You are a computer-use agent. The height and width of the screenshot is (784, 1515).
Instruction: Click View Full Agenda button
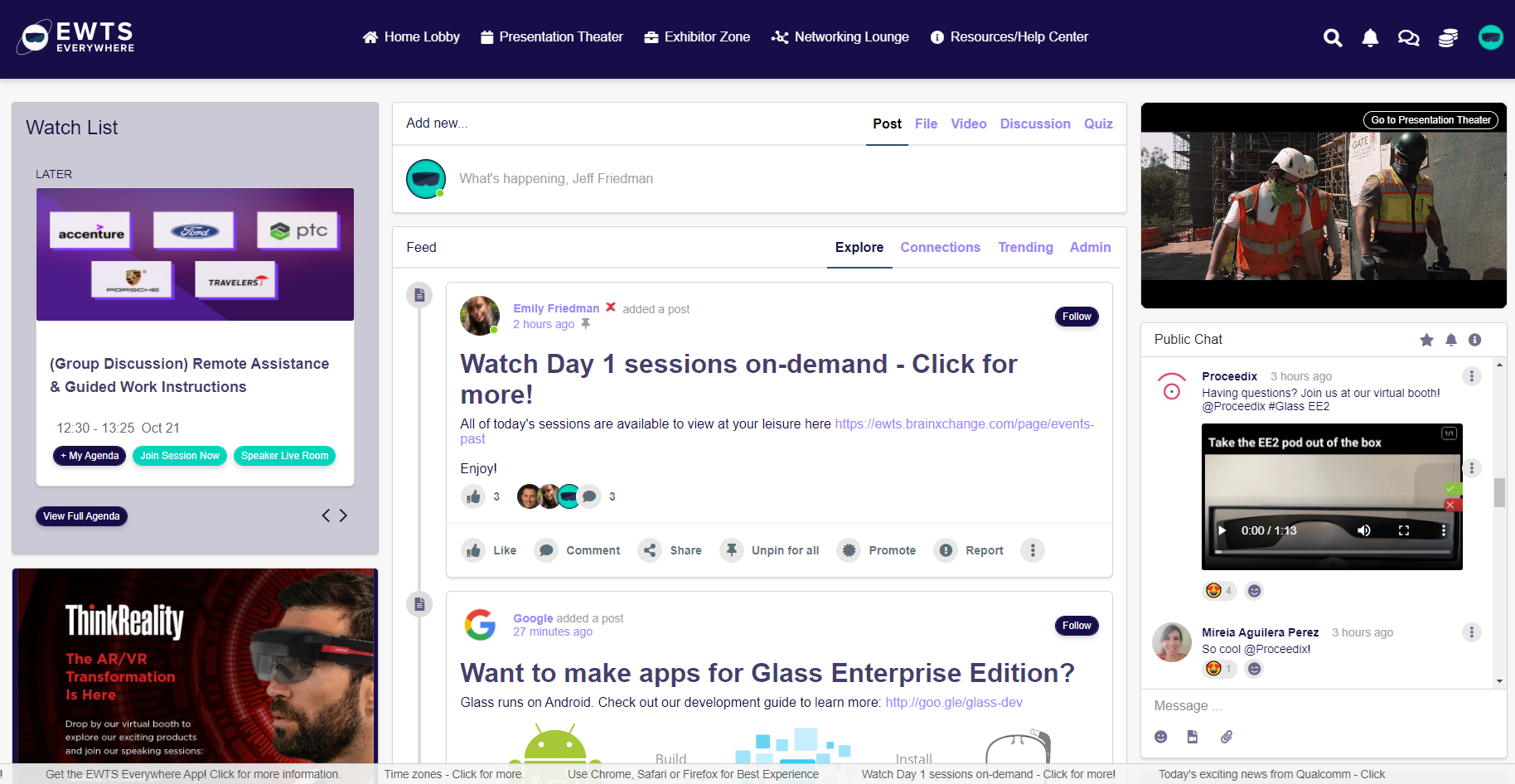[81, 516]
